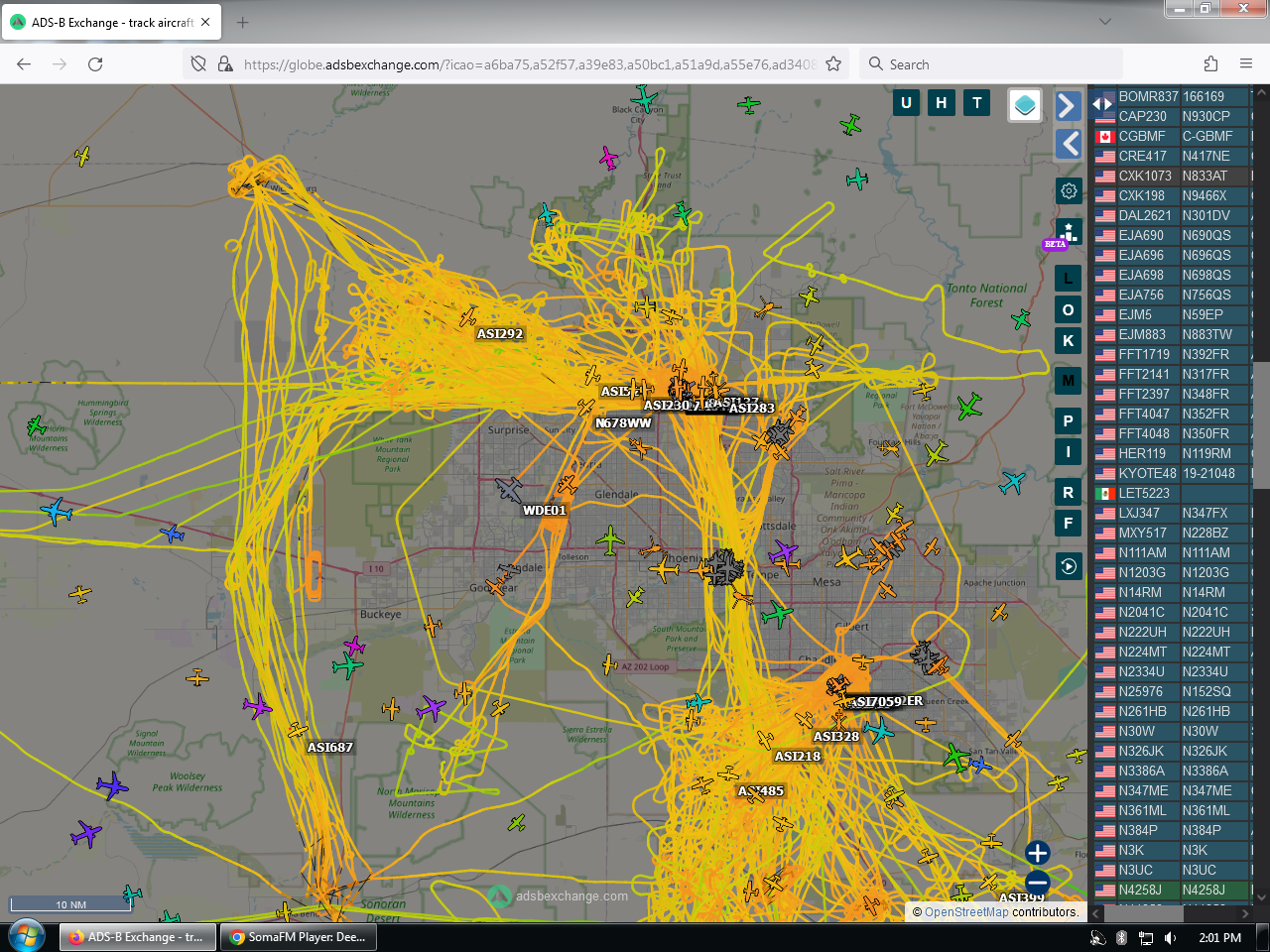Toggle the H map button
Viewport: 1270px width, 952px height.
pos(942,102)
